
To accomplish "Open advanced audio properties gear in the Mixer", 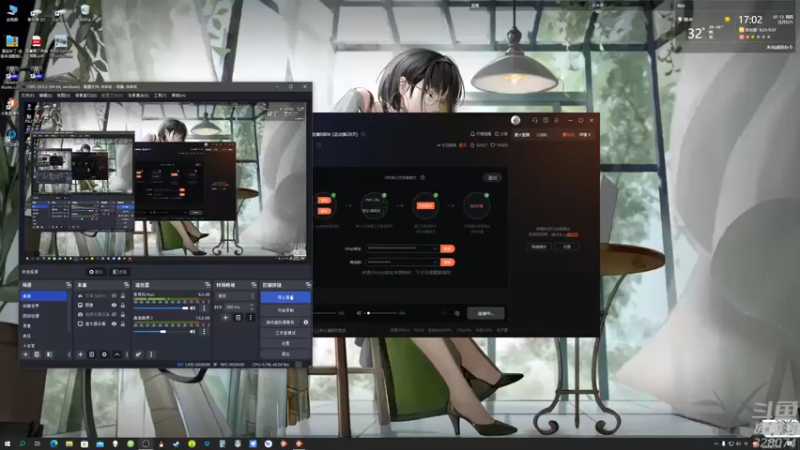I will (x=138, y=354).
